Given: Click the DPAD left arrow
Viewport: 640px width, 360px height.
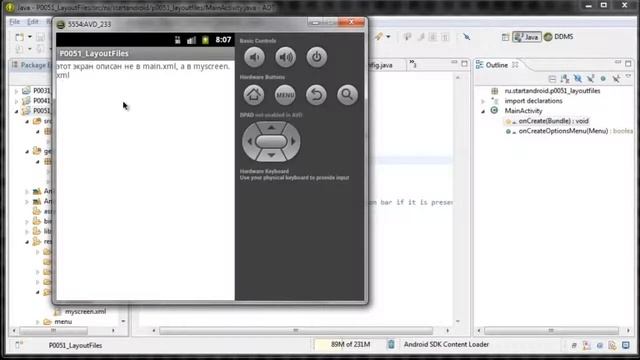Looking at the screenshot, I should (x=249, y=142).
